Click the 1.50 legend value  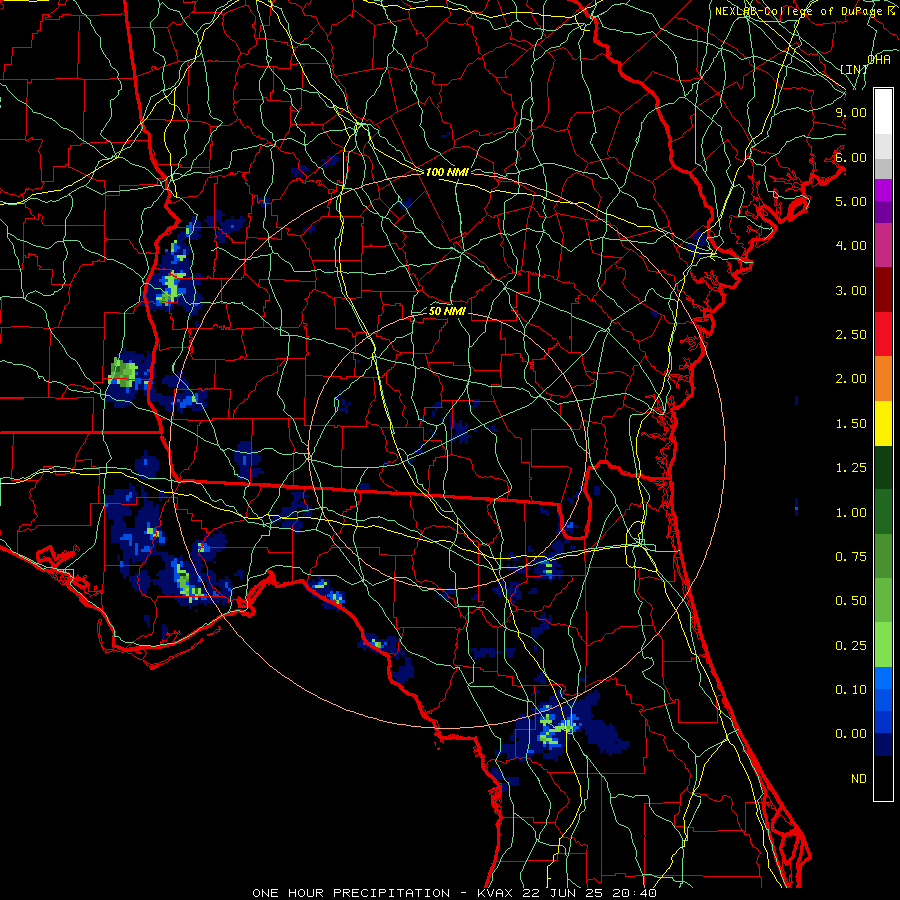click(851, 424)
